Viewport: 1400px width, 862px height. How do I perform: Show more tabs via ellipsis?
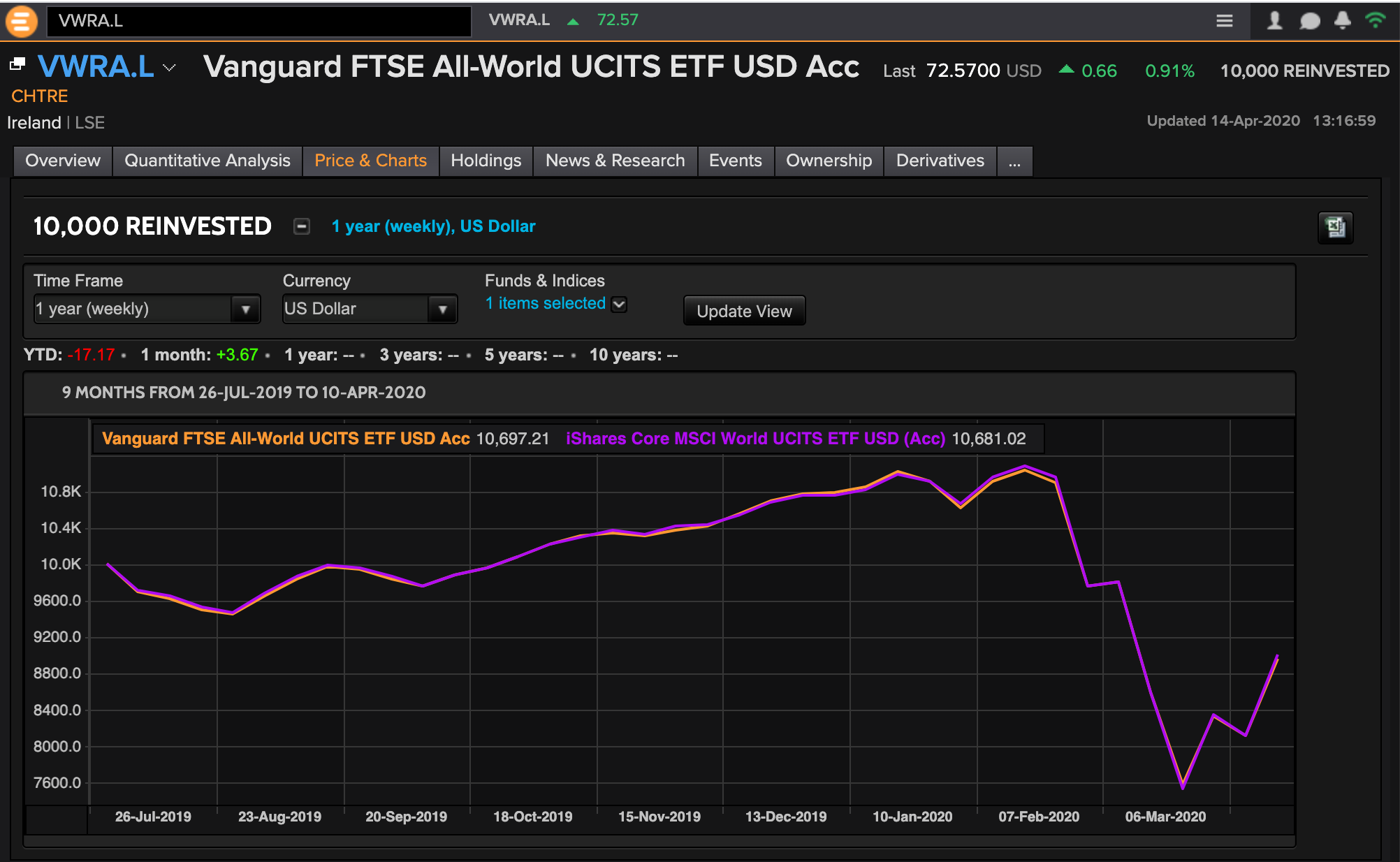[1014, 161]
